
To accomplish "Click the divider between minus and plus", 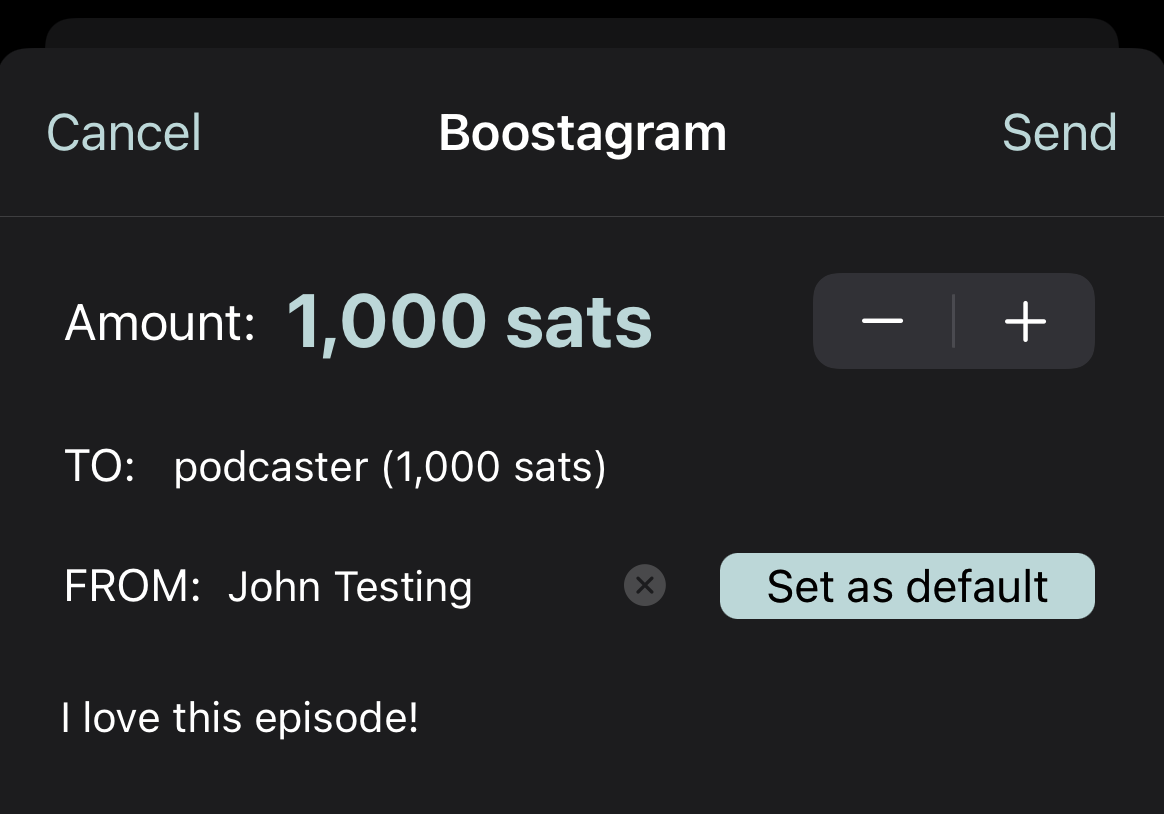I will [x=953, y=321].
